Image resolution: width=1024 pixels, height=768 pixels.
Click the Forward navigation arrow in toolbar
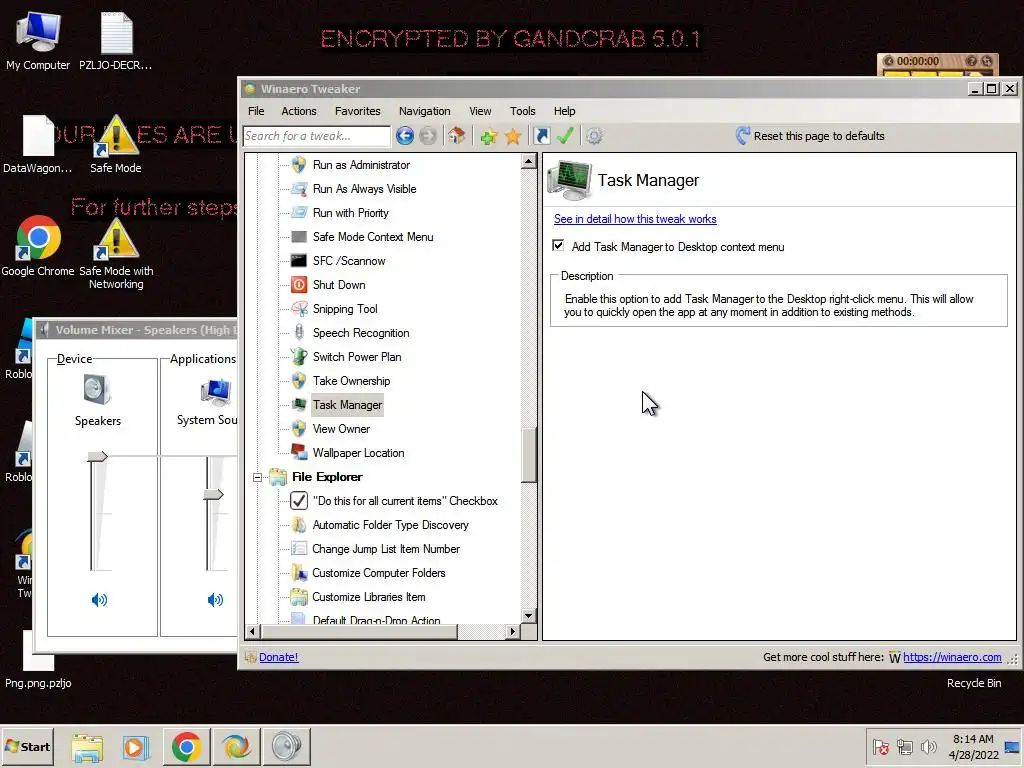(428, 136)
